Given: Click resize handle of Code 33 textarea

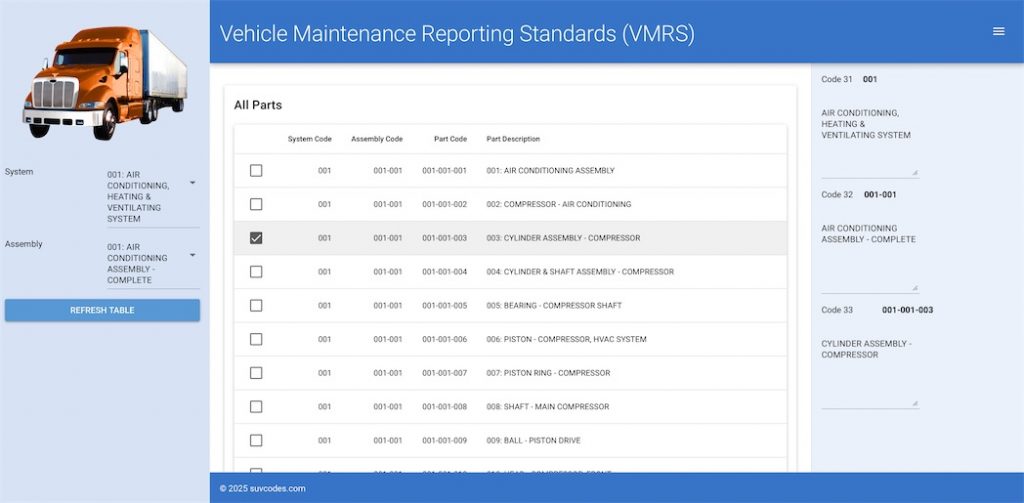Looking at the screenshot, I should click(x=914, y=403).
